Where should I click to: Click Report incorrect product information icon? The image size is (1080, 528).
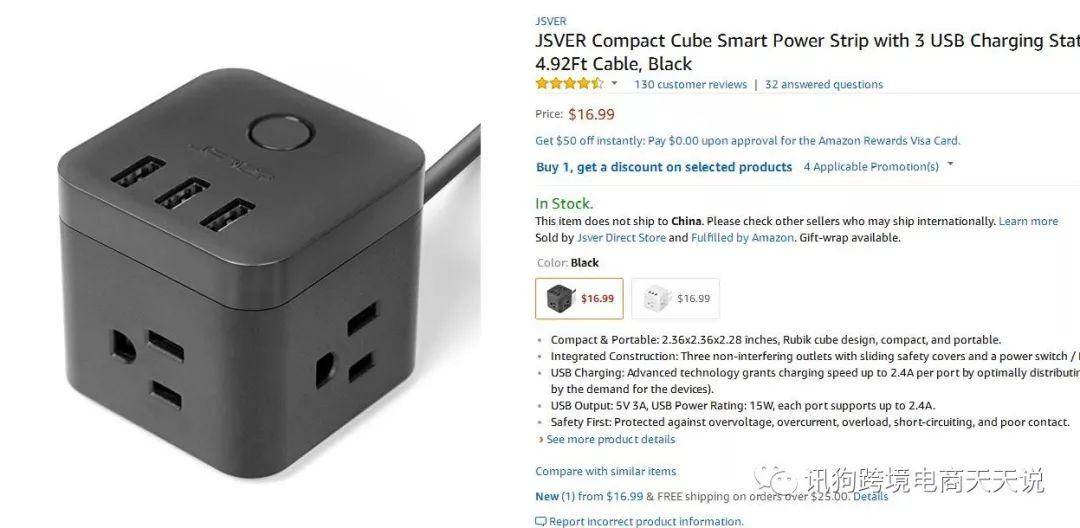(541, 522)
